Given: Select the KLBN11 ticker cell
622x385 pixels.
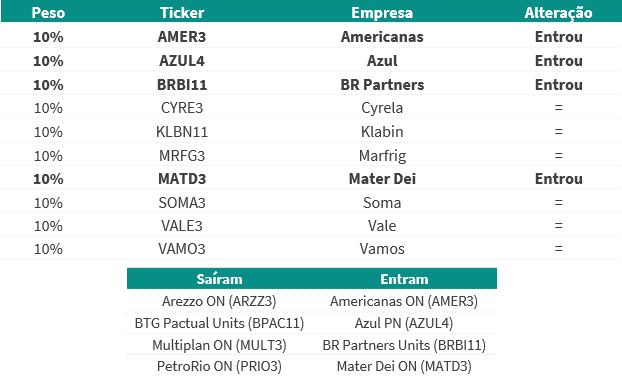Looking at the screenshot, I should point(182,132).
